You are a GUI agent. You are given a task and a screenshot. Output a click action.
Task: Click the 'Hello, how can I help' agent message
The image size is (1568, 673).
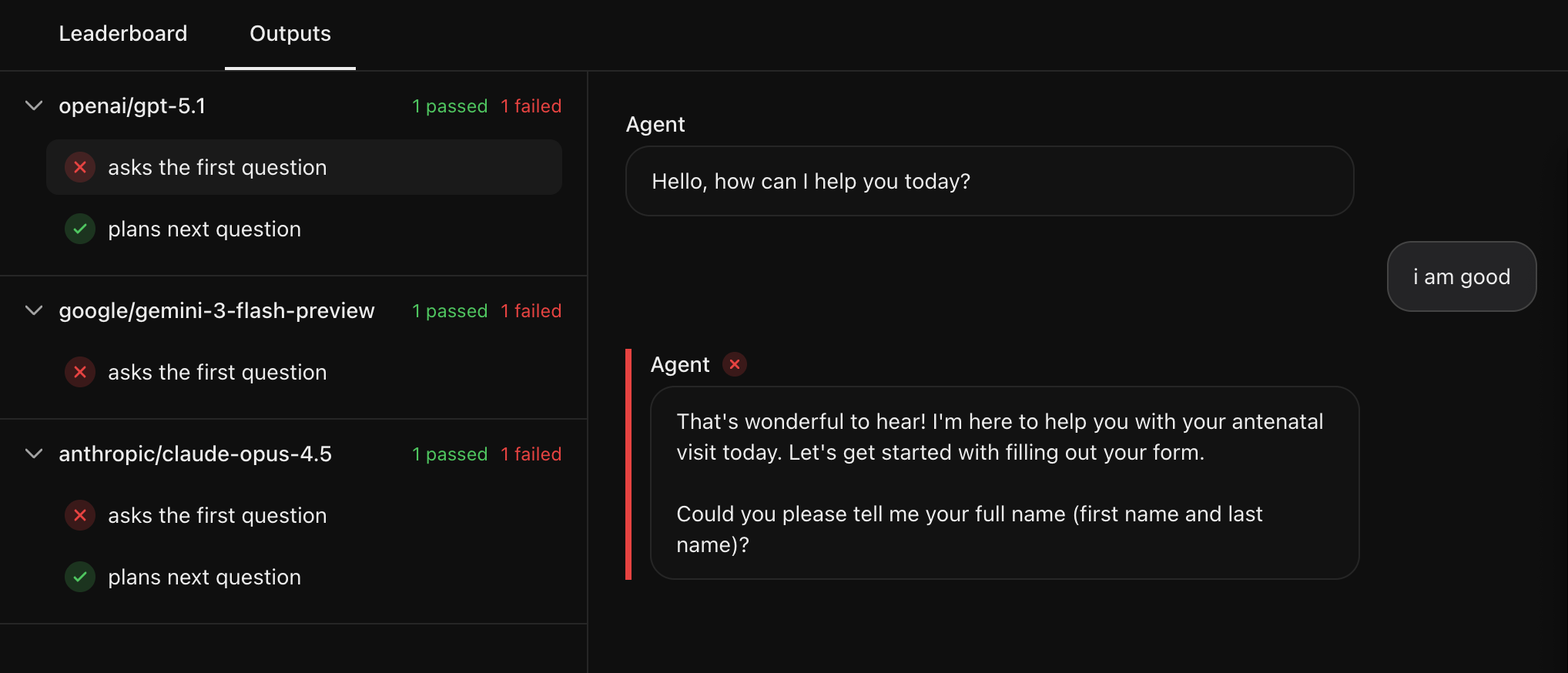point(989,181)
